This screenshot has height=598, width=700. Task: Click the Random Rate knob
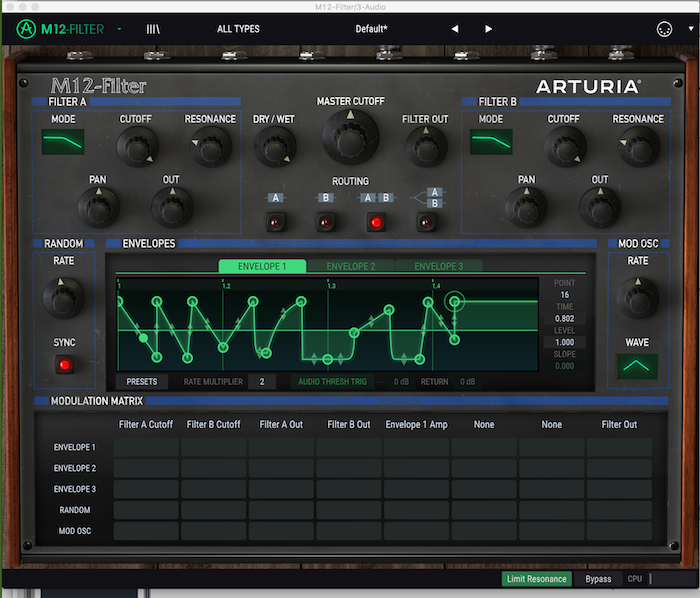click(63, 298)
